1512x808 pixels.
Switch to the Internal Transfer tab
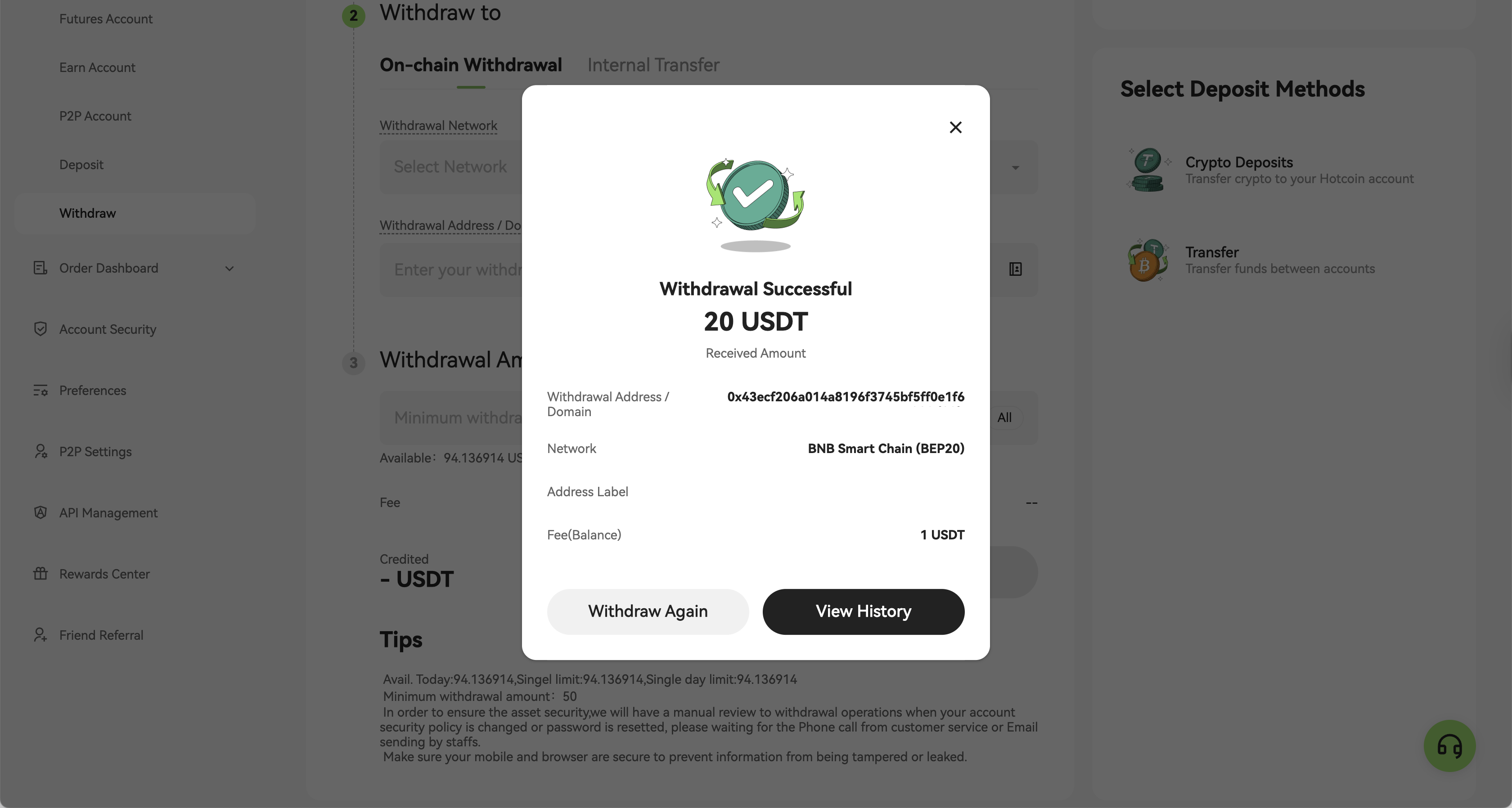(x=653, y=64)
